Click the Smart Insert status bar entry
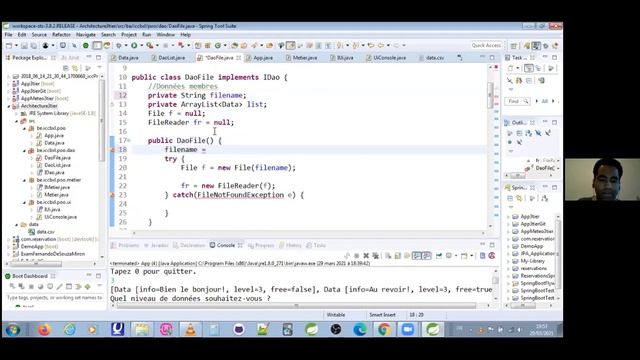This screenshot has height=360, width=640. coord(382,315)
